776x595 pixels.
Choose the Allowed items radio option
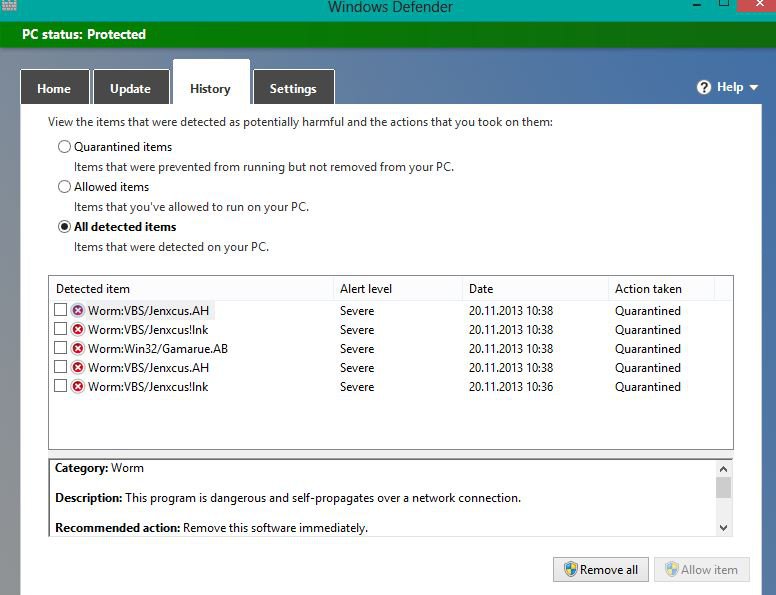pyautogui.click(x=65, y=187)
